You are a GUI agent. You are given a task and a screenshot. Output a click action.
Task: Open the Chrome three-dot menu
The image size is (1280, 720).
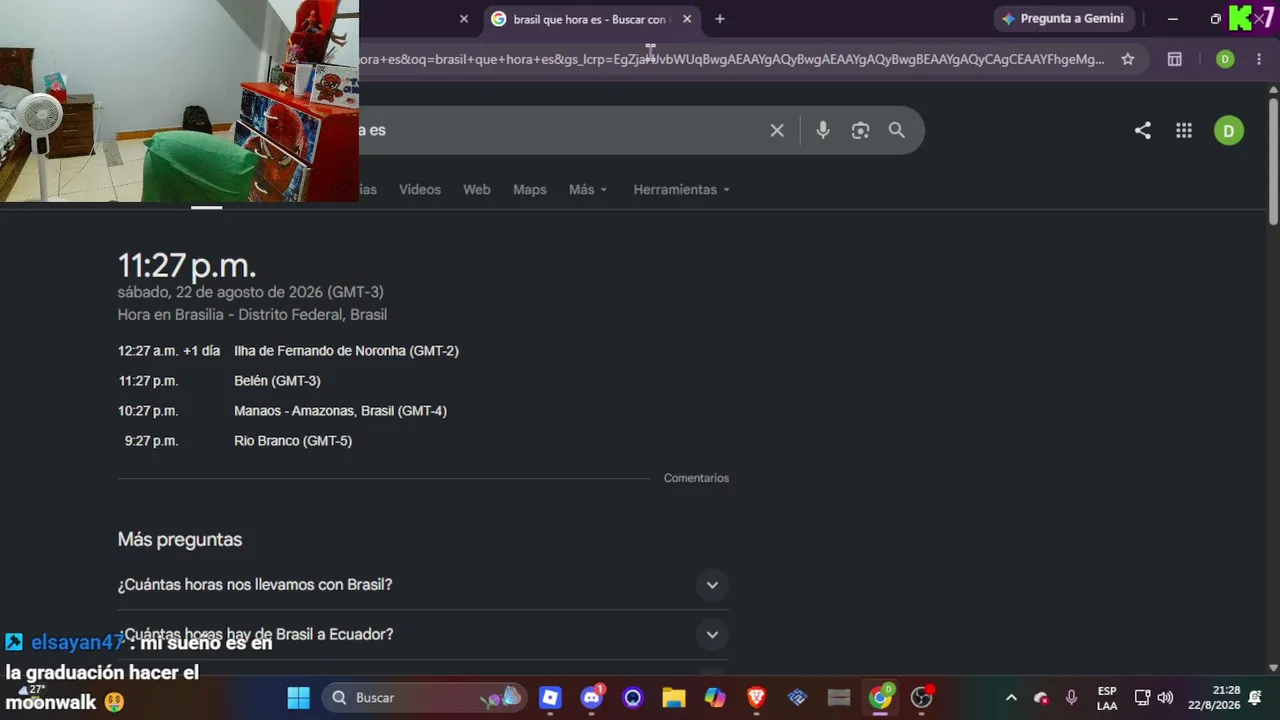(1259, 59)
